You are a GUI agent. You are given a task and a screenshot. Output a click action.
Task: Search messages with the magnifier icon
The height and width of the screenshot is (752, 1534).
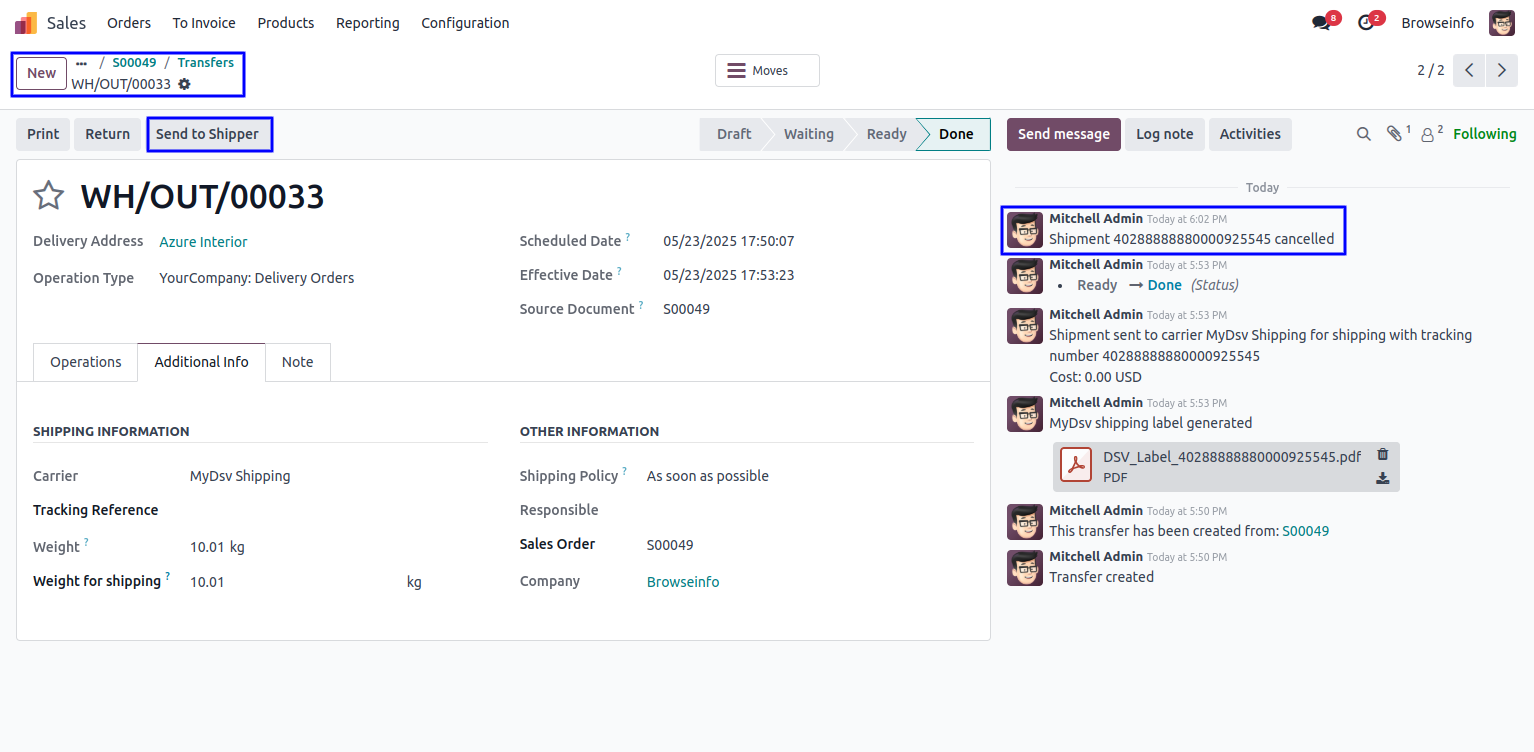[1363, 134]
